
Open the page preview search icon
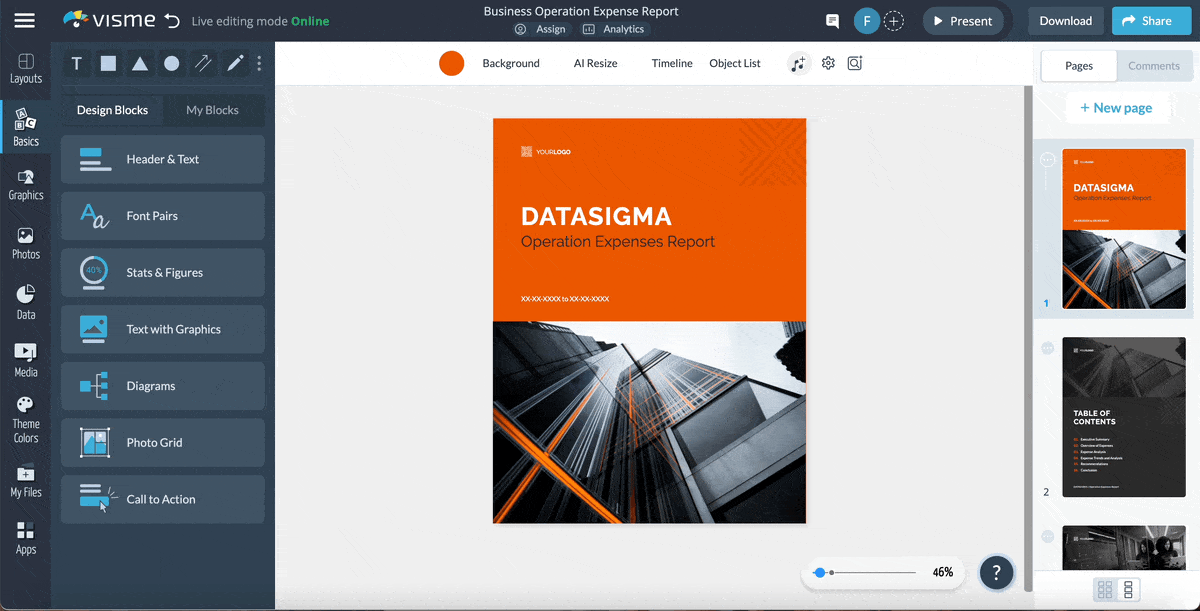pyautogui.click(x=855, y=63)
